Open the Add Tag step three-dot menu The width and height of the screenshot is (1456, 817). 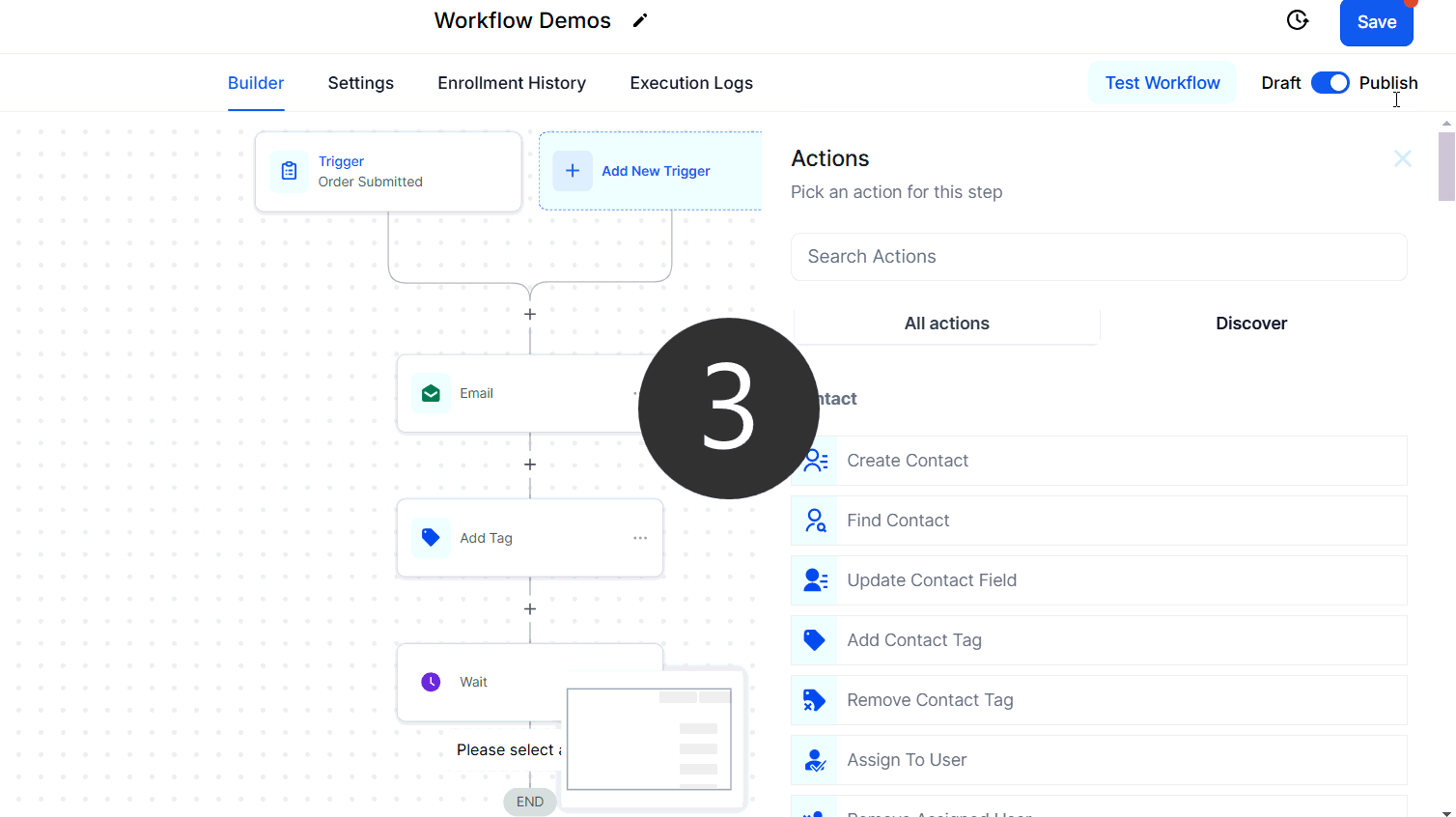tap(640, 538)
